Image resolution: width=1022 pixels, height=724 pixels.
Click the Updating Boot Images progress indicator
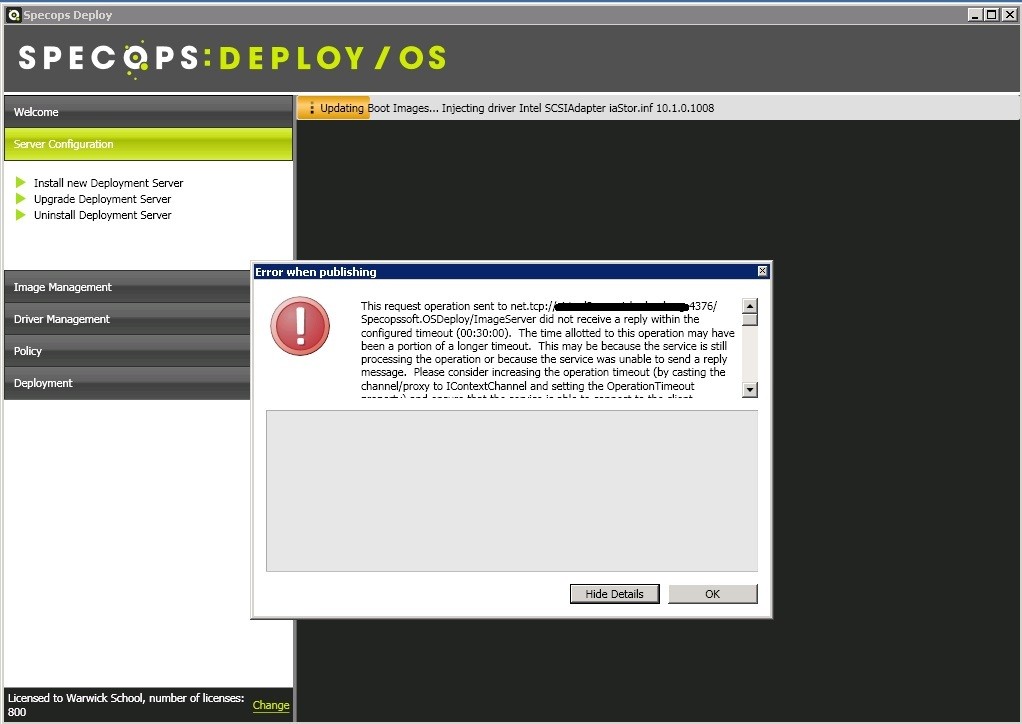click(x=334, y=108)
